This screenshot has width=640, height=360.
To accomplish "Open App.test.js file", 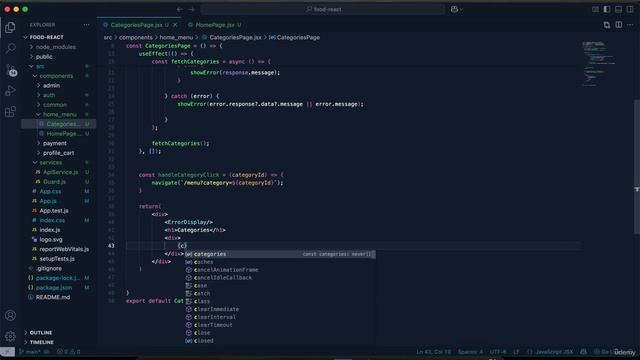I will pyautogui.click(x=54, y=211).
